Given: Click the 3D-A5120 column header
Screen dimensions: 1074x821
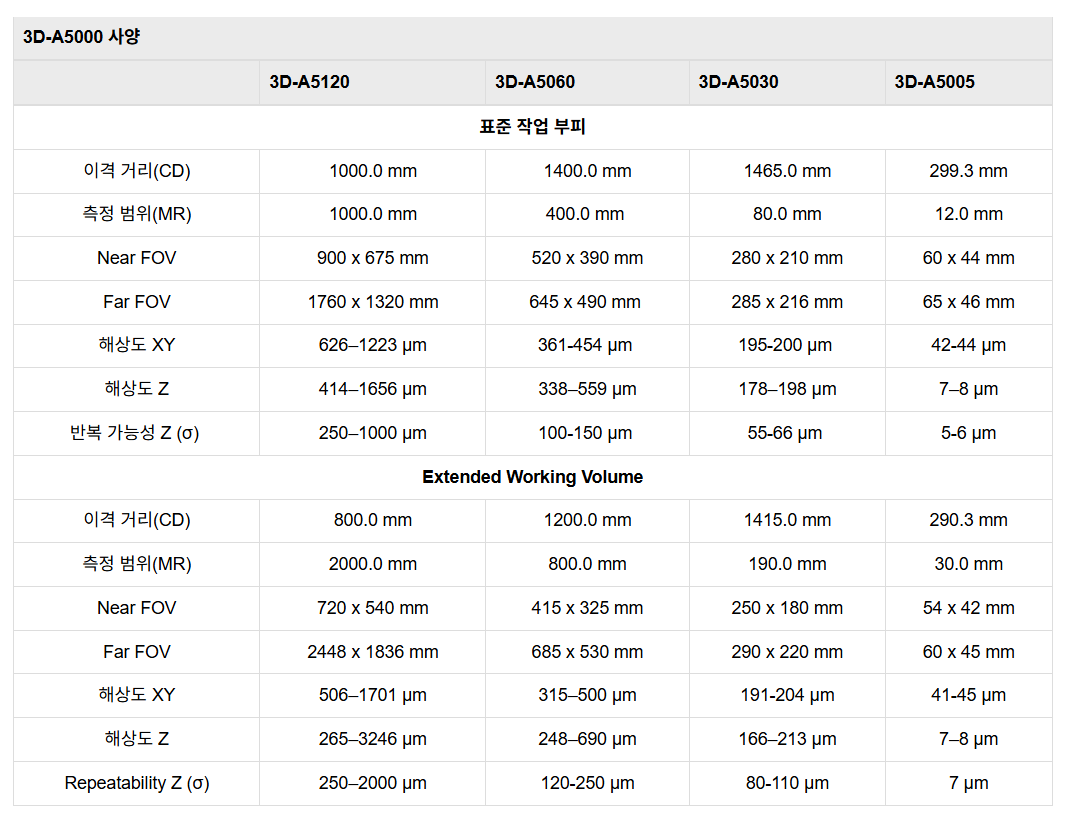Looking at the screenshot, I should pos(309,82).
